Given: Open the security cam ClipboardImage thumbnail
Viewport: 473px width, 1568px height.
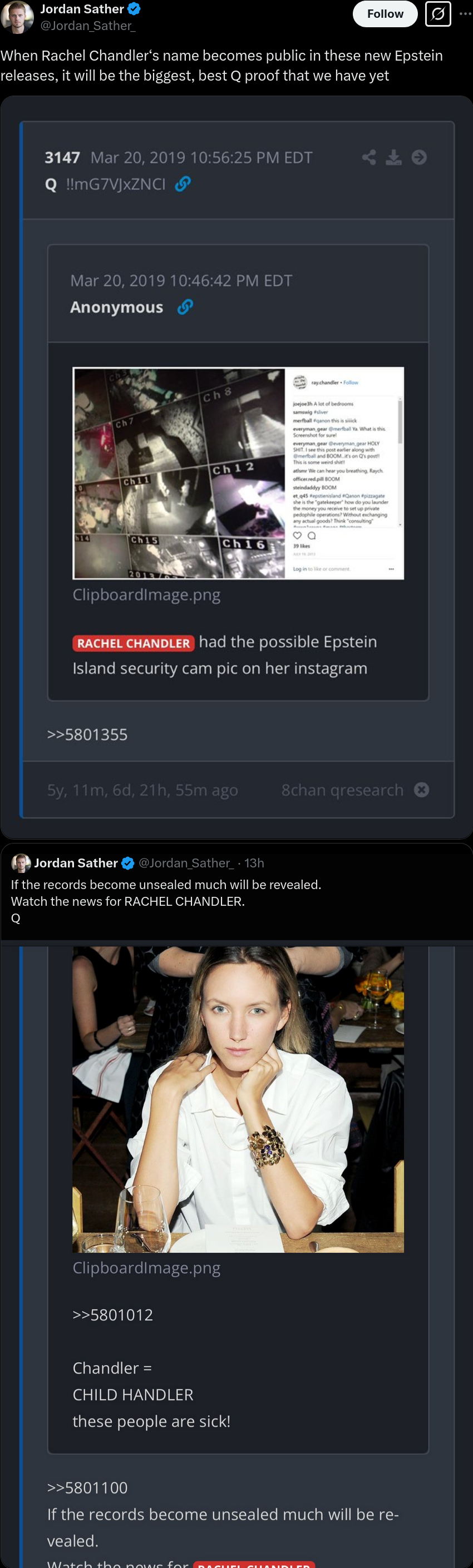Looking at the screenshot, I should pyautogui.click(x=238, y=473).
